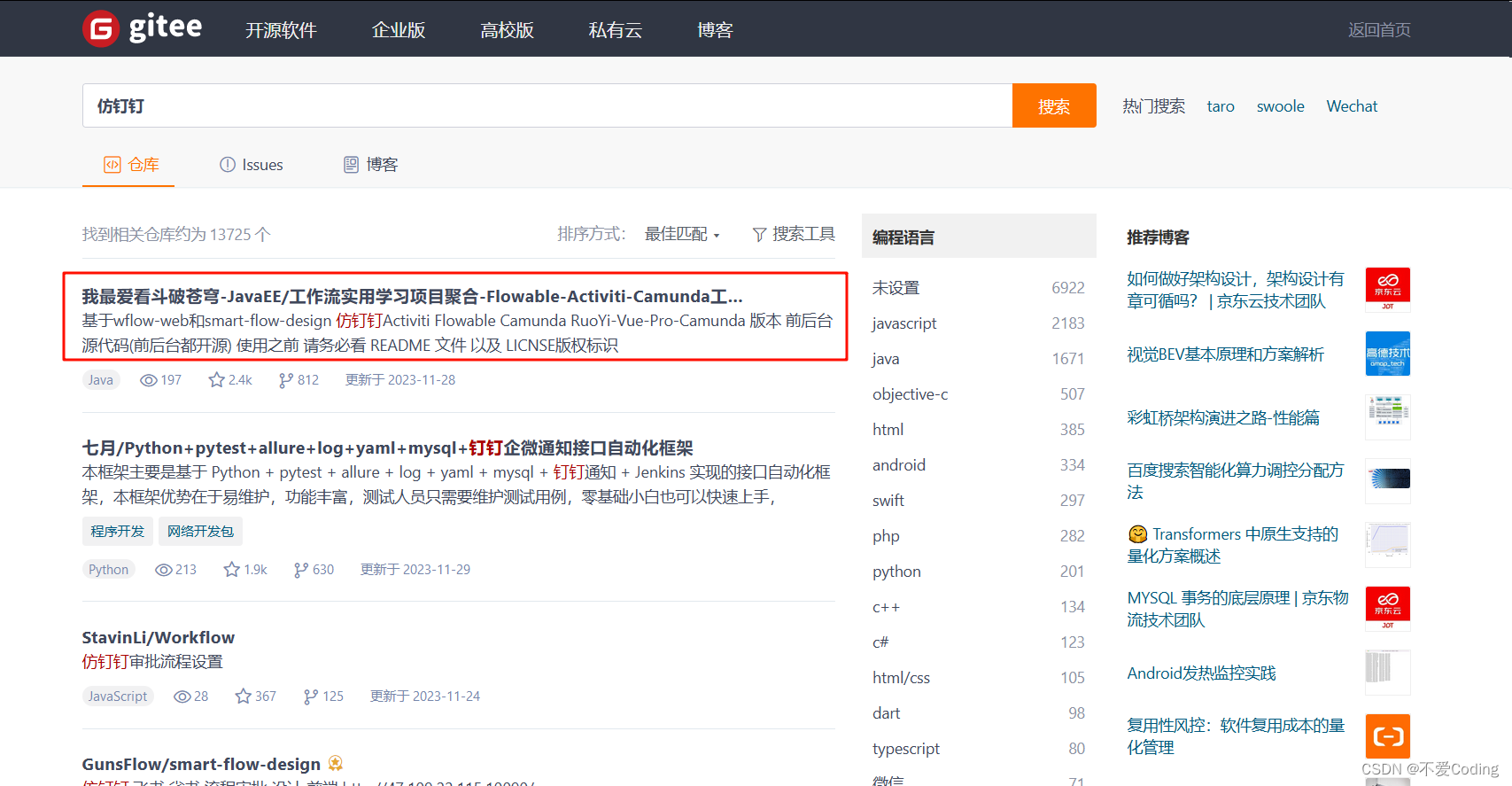Open blog 复用性风控：软件复用成本的量化管理

pos(1236,736)
